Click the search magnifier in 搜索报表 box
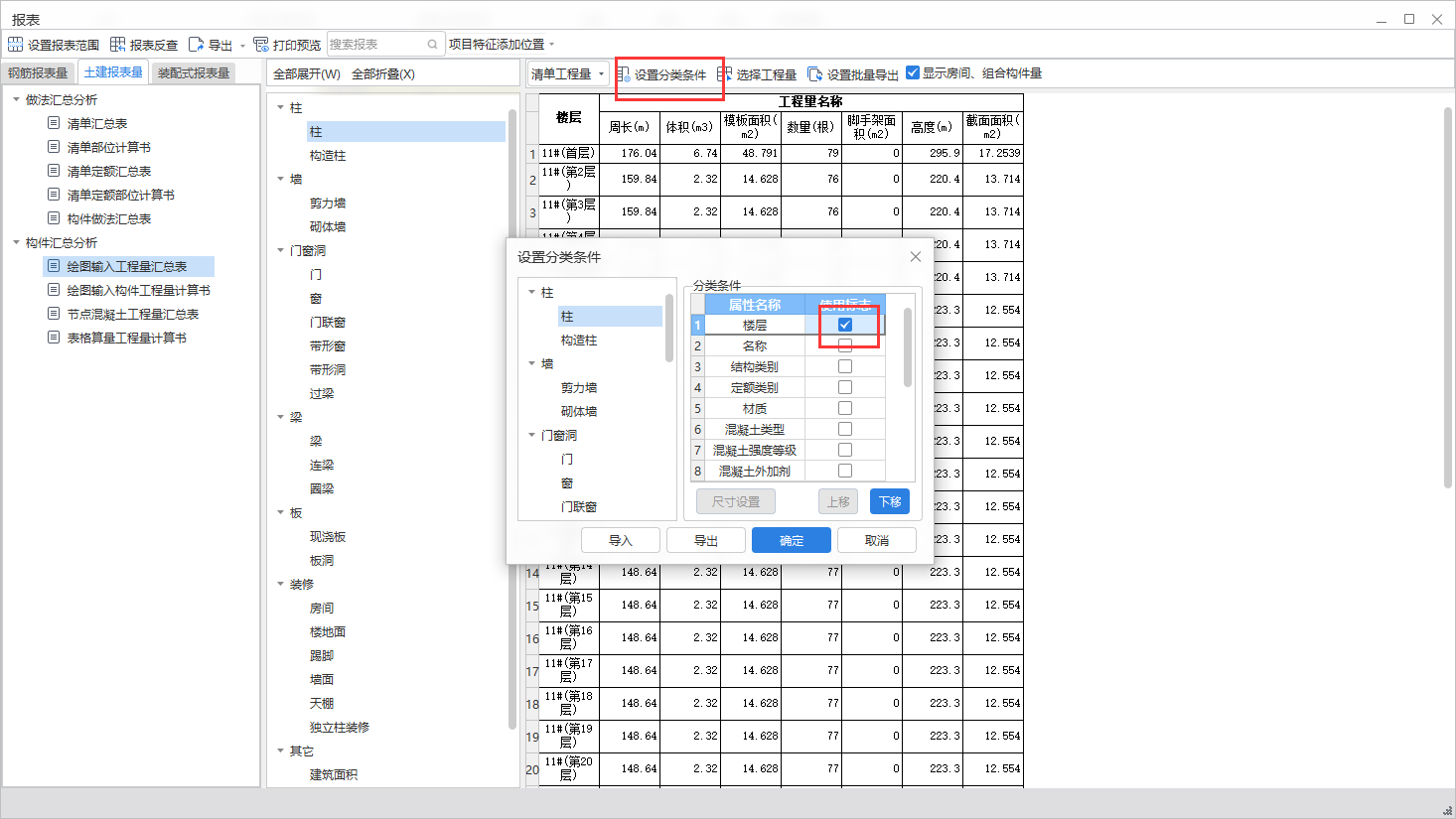The height and width of the screenshot is (819, 1456). point(433,45)
